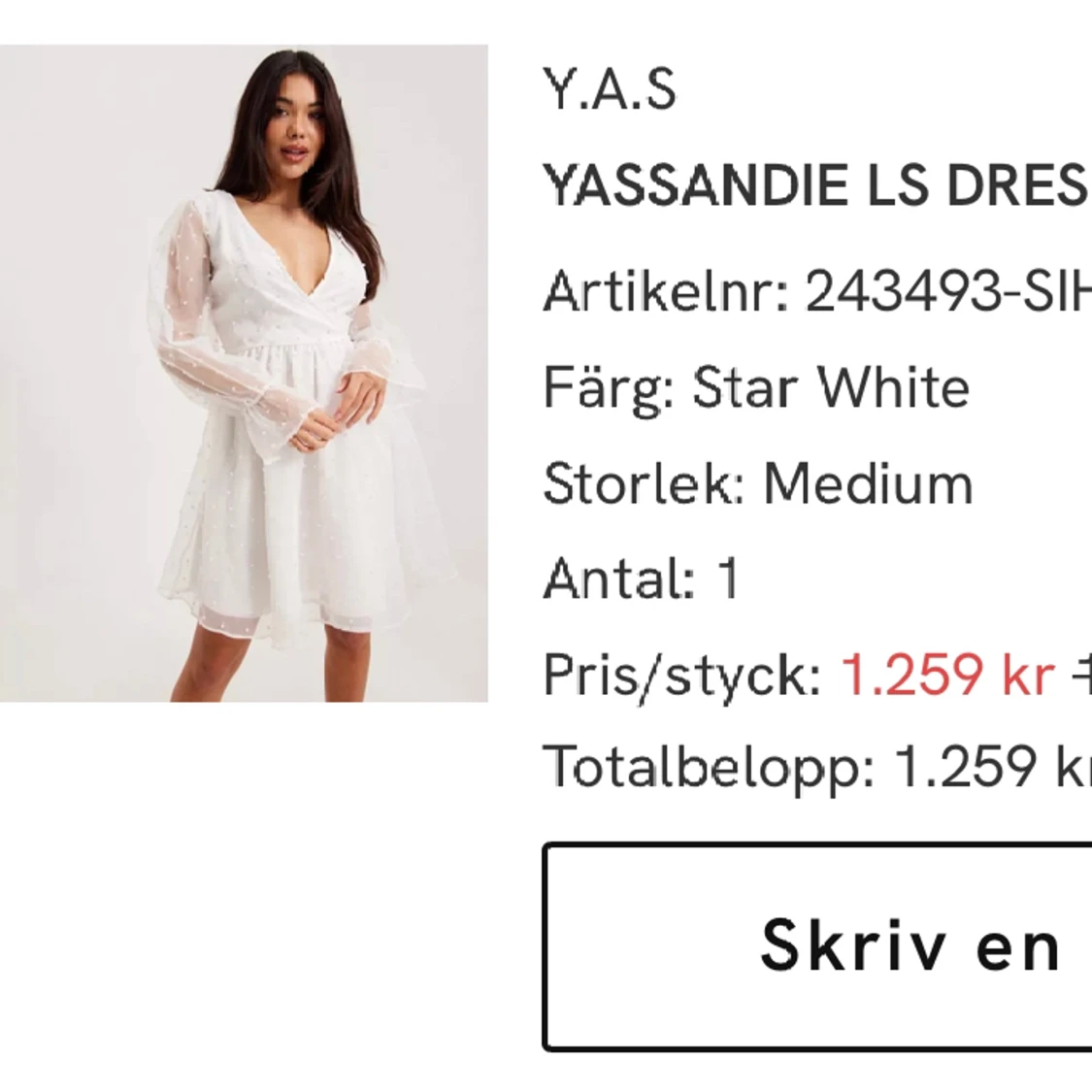Select the Pris/styck label

point(683,676)
